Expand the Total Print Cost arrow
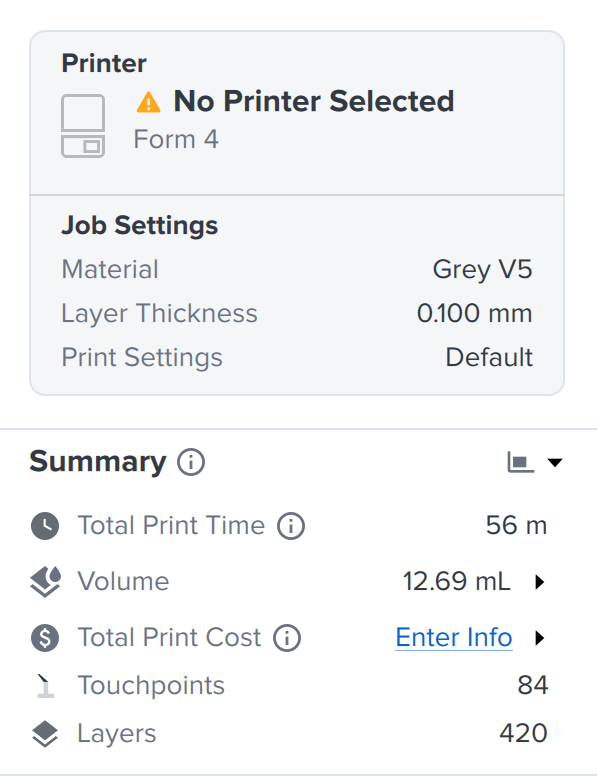 tap(540, 637)
